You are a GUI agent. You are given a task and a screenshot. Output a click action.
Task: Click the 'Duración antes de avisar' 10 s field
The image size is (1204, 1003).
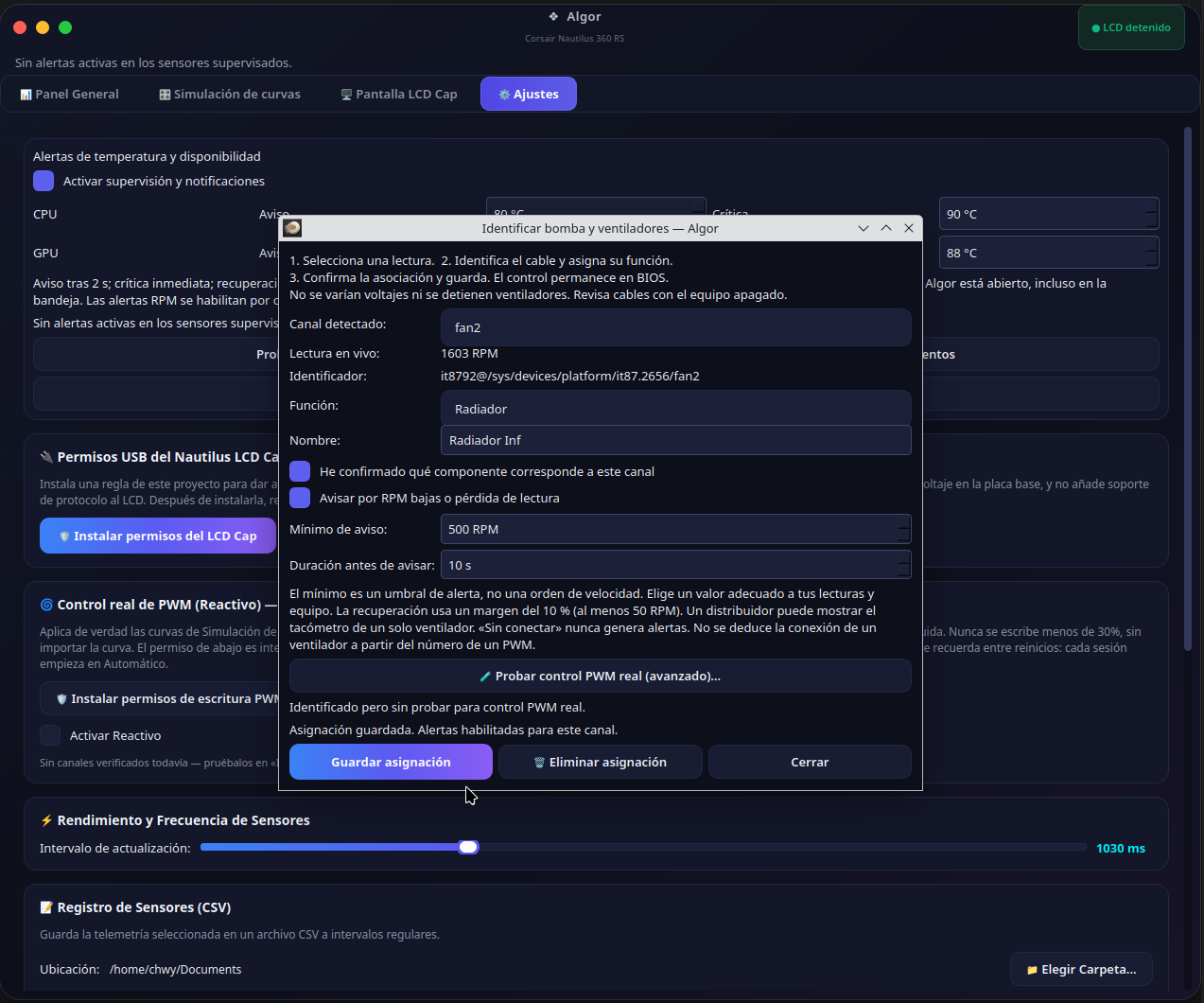pos(676,565)
